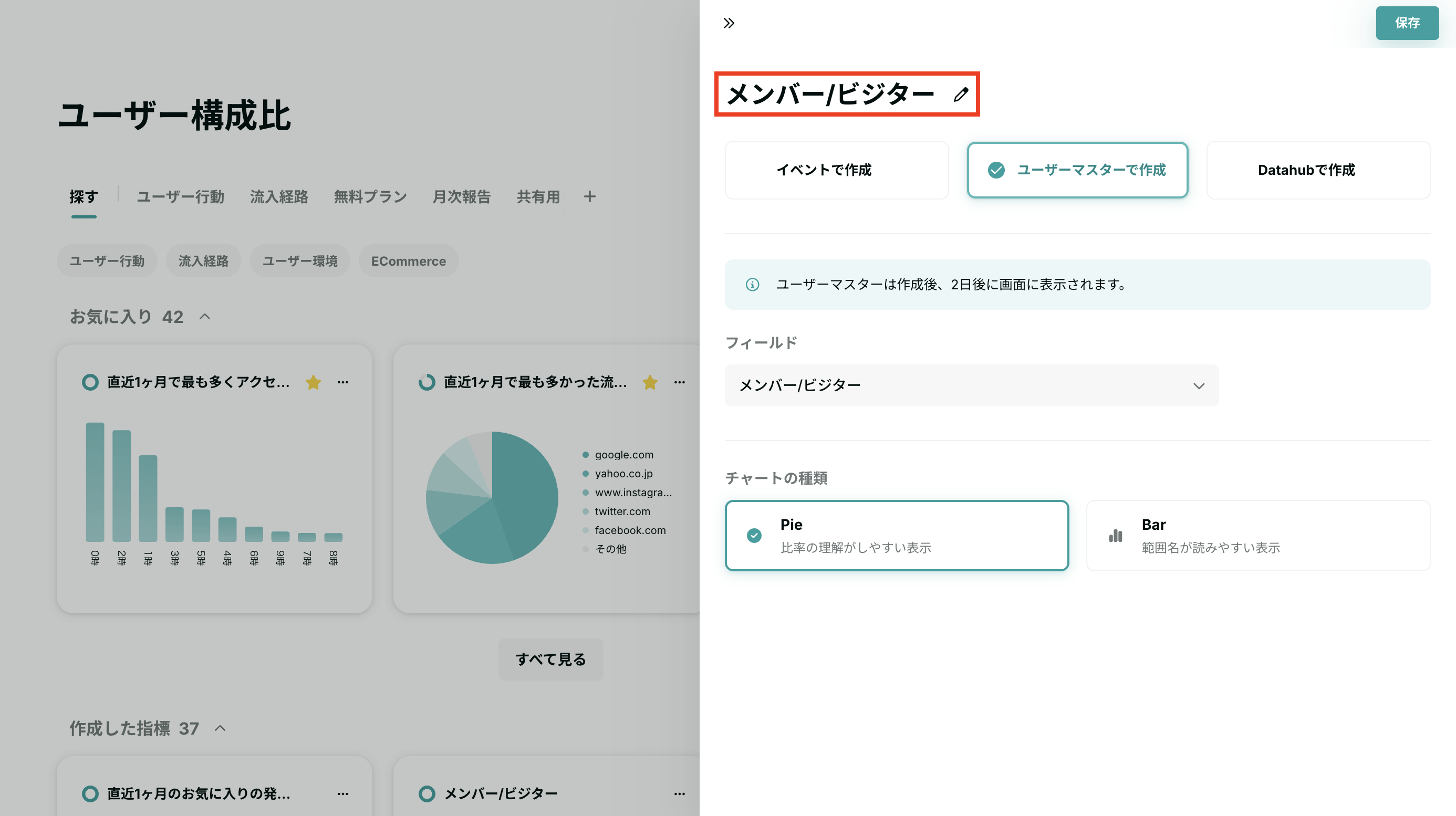This screenshot has height=816, width=1456.
Task: Open the 直近1ヶ月で最も多くアクセ... card title
Action: 199,383
